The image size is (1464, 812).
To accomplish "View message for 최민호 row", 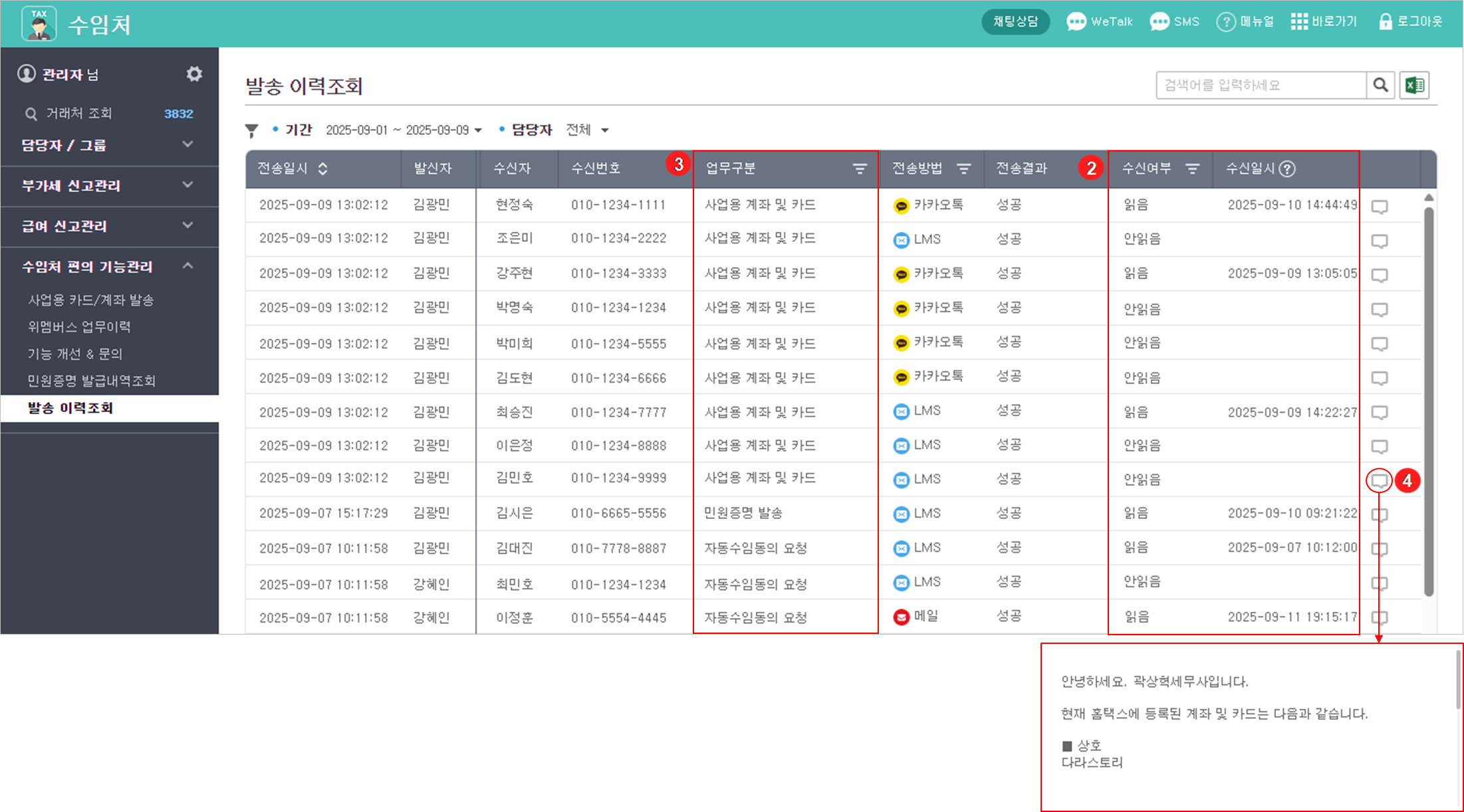I will tap(1380, 583).
